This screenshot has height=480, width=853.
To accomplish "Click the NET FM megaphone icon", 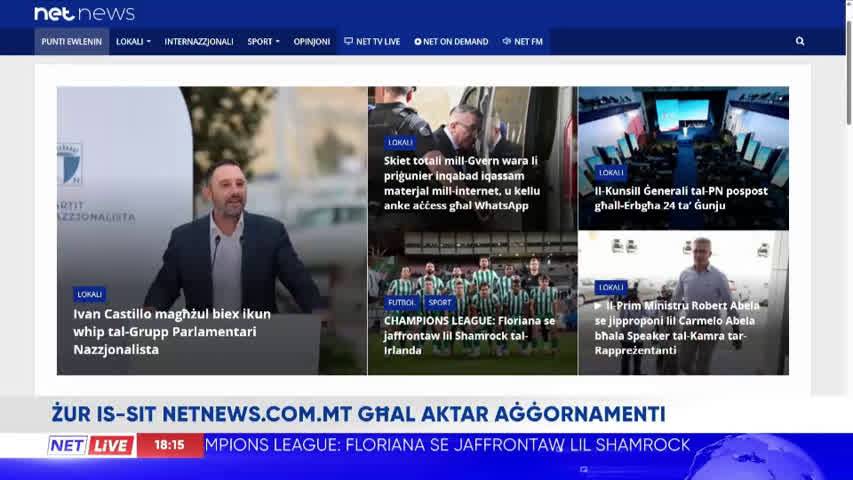I will tap(506, 41).
